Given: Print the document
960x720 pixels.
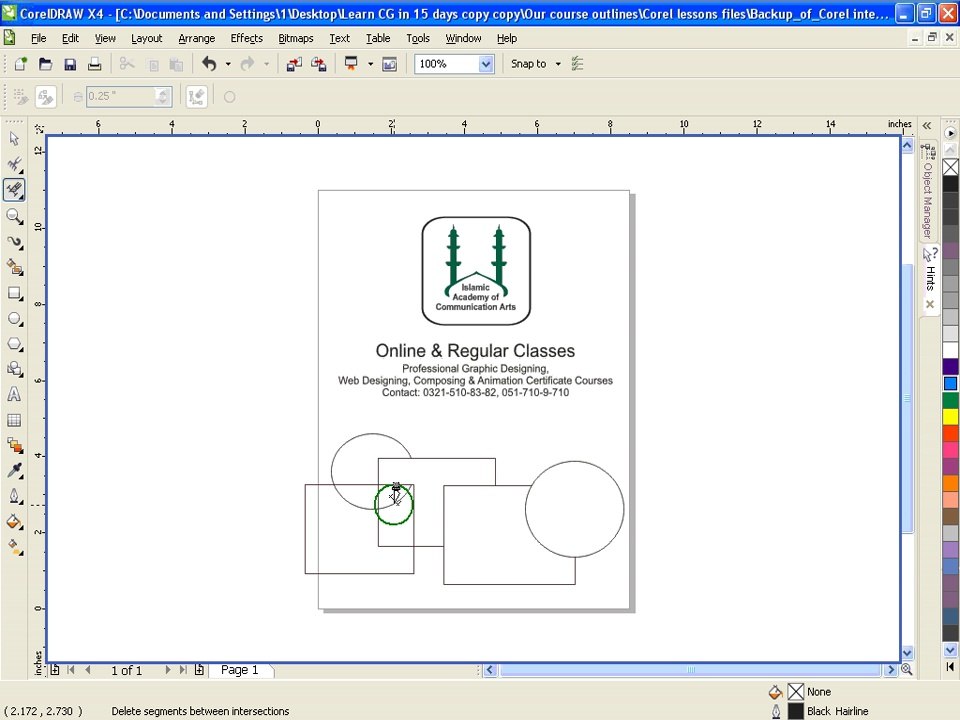Looking at the screenshot, I should pos(94,64).
